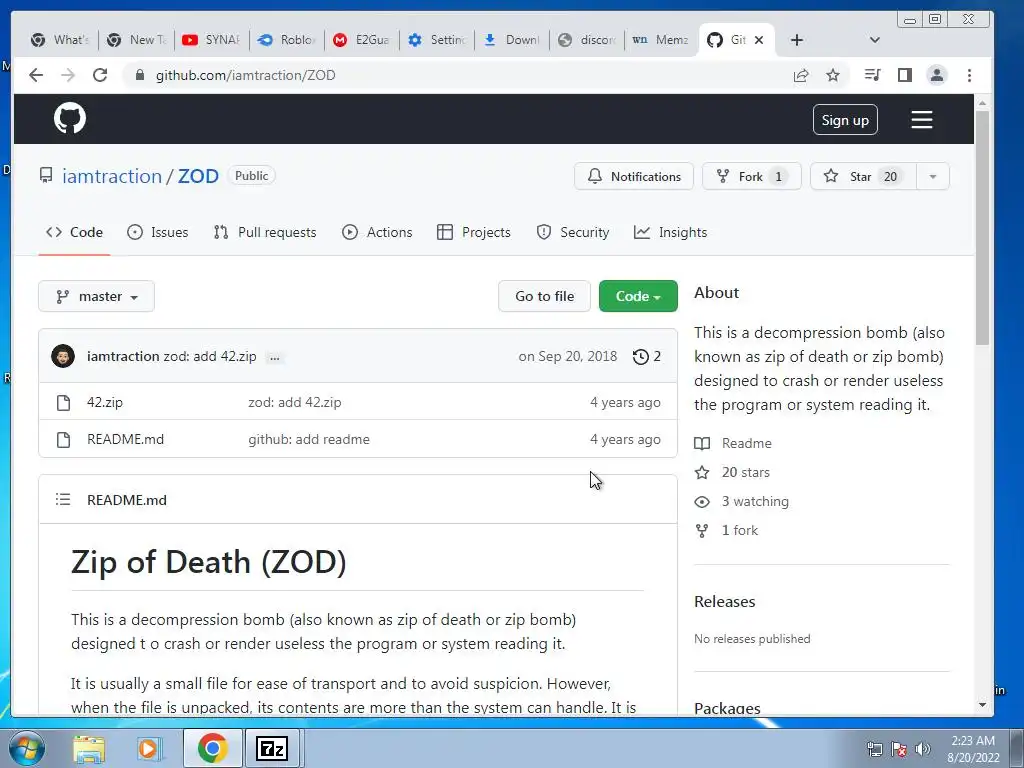Open the 1 fork link
The width and height of the screenshot is (1024, 768).
[740, 530]
